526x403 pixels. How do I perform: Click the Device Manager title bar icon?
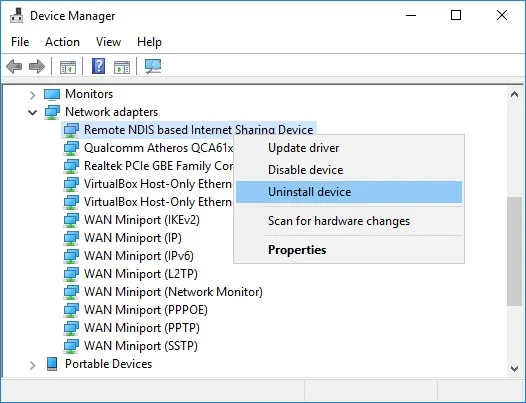16,15
